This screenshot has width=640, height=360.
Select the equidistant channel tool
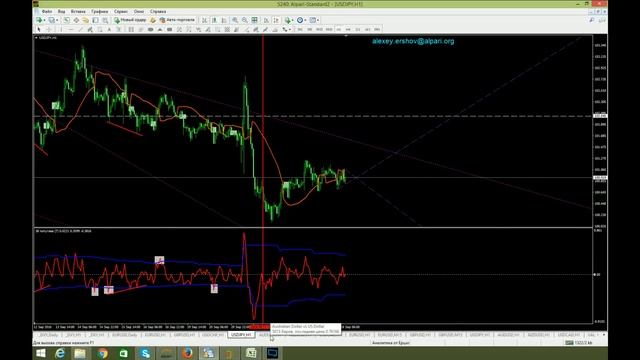pos(90,29)
